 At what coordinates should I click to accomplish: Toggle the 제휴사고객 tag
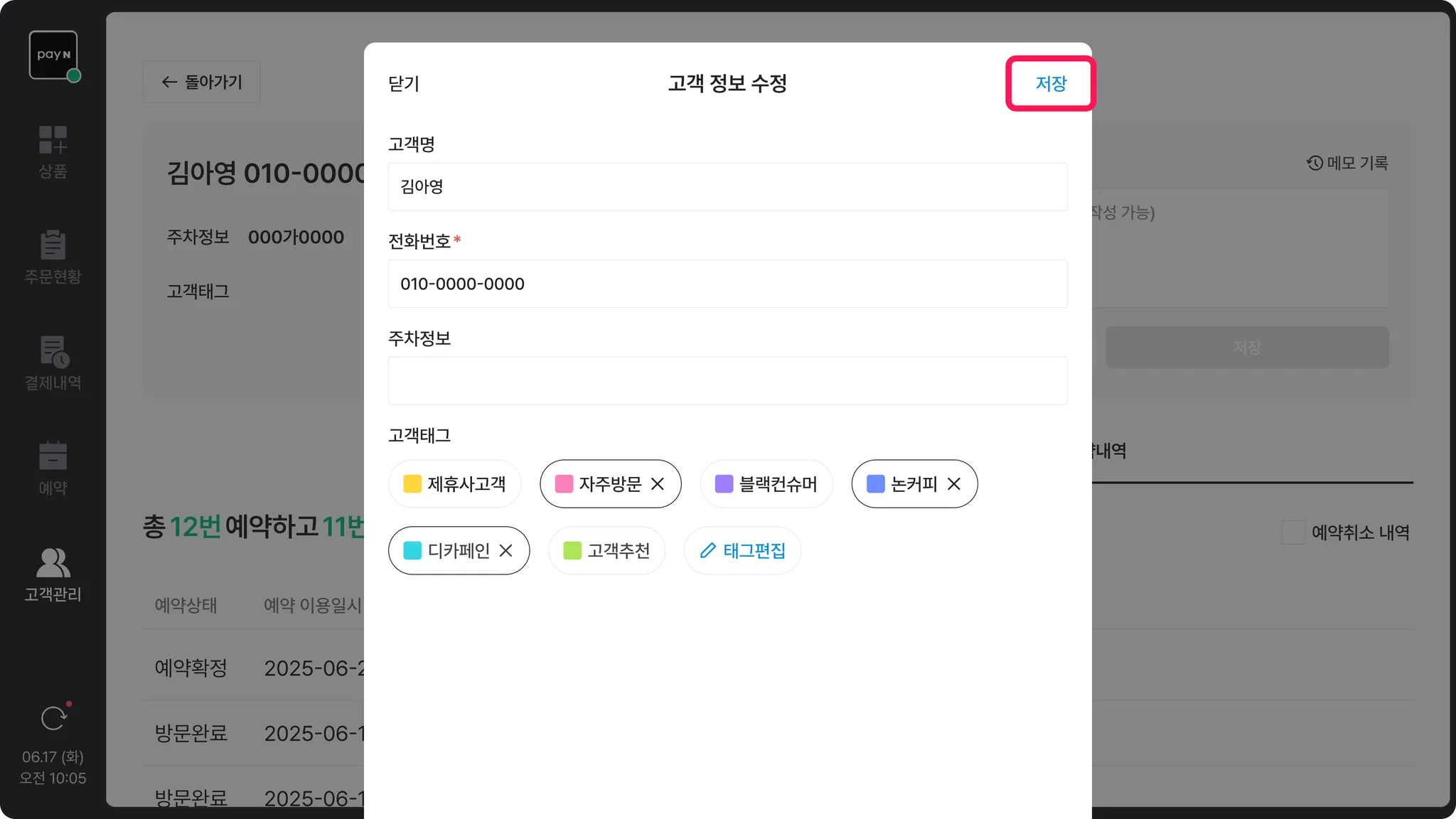455,484
